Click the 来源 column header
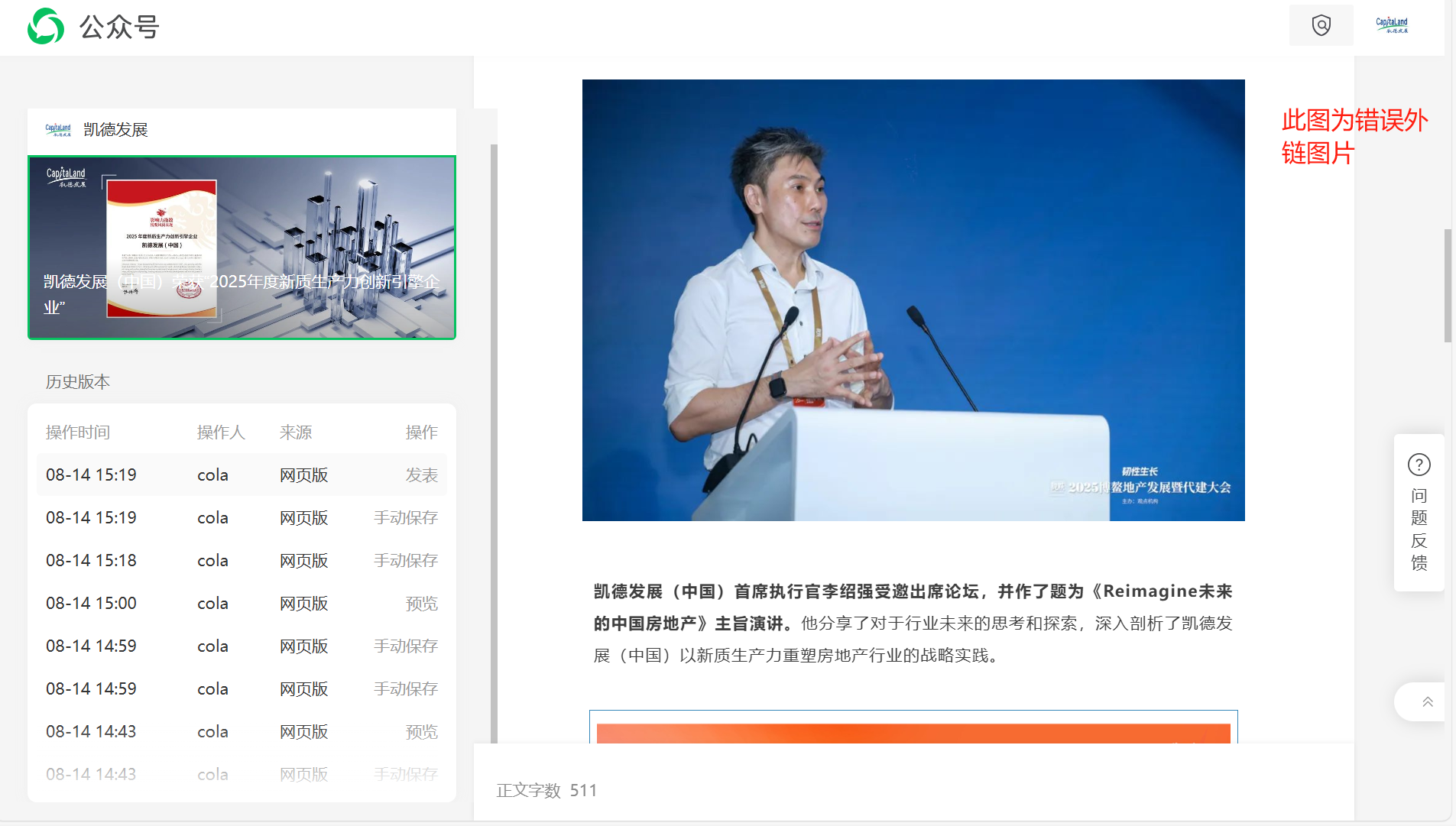 (296, 432)
